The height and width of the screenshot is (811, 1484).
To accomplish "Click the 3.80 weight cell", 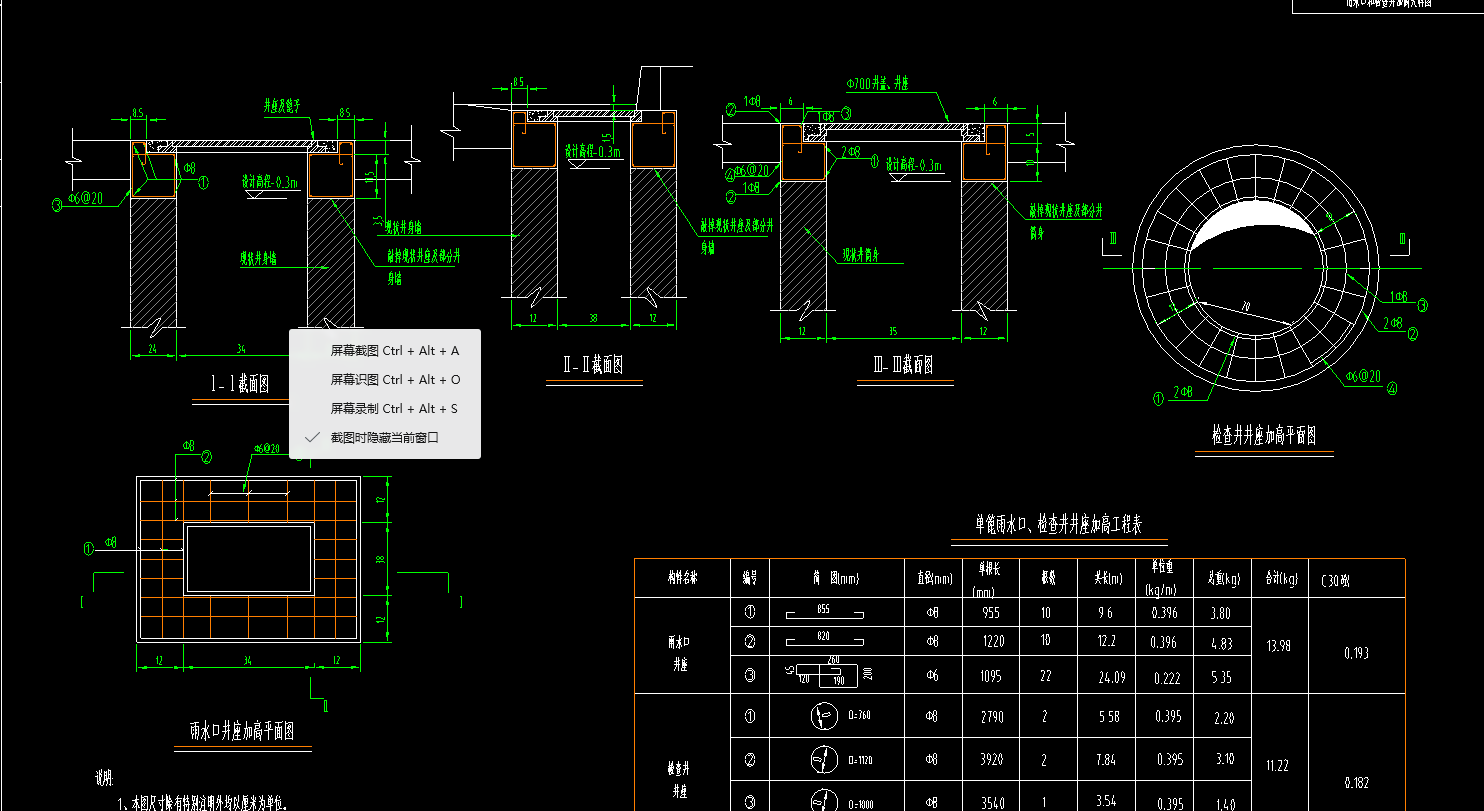I will tap(1221, 613).
